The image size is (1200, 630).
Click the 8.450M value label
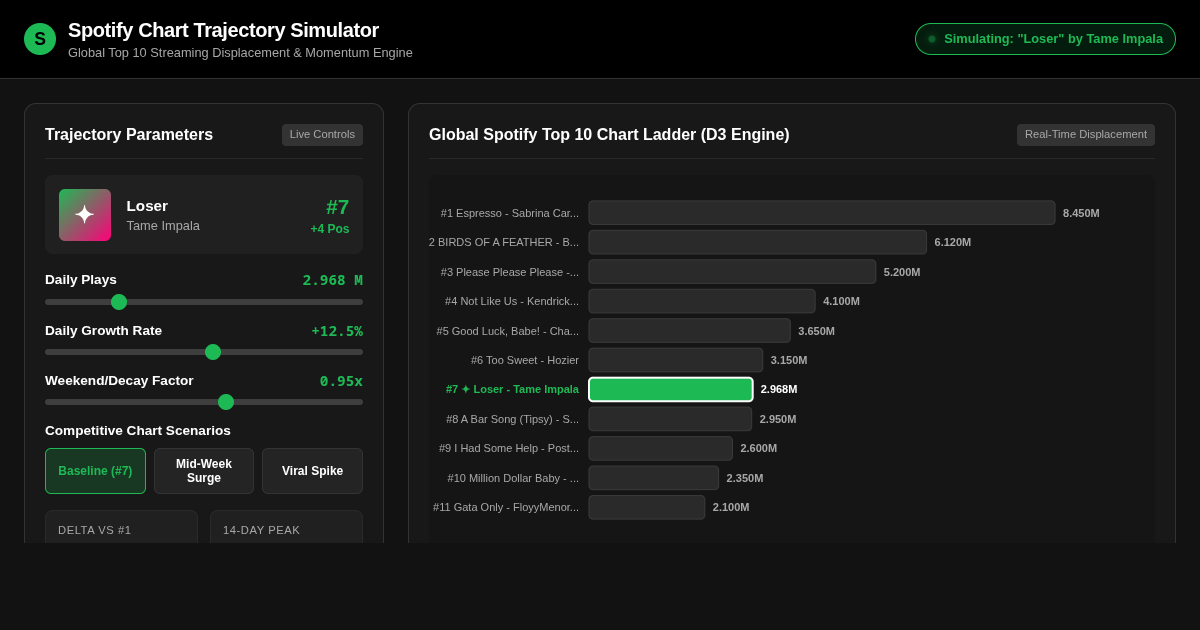[1081, 213]
